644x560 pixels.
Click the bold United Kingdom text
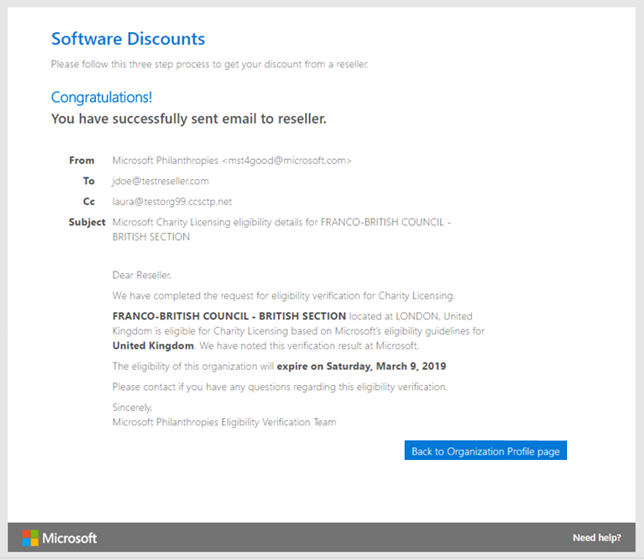coord(150,344)
